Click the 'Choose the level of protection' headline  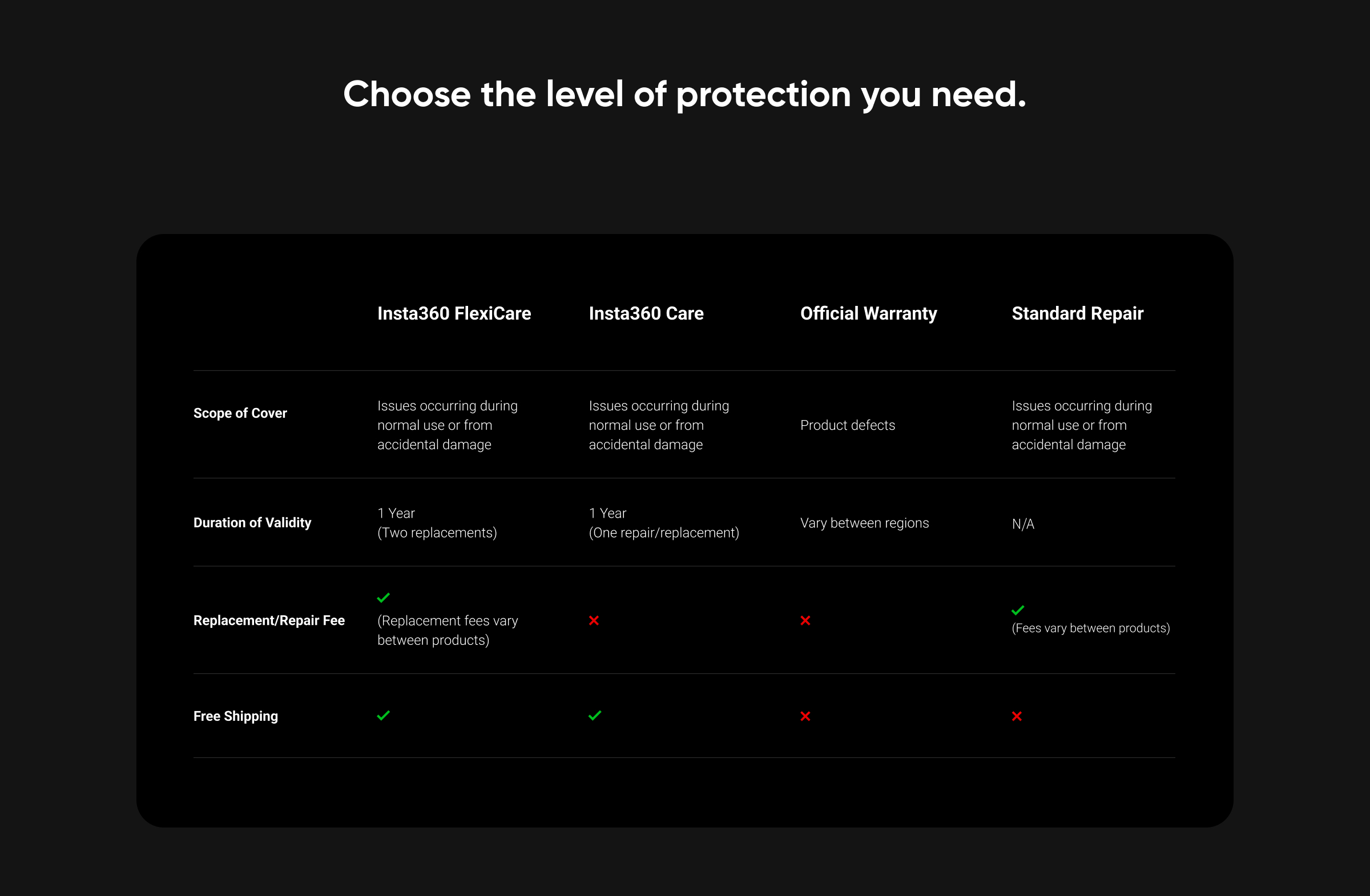684,94
